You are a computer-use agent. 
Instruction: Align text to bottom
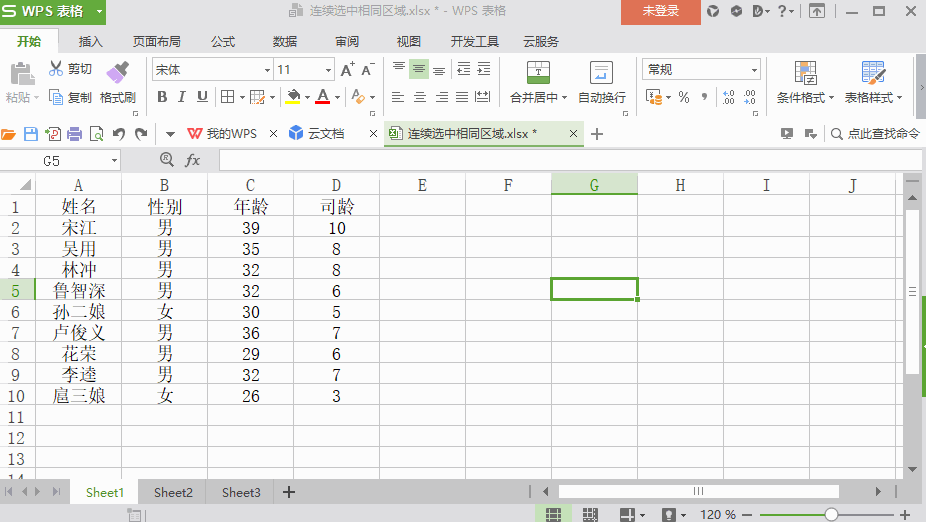coord(439,70)
